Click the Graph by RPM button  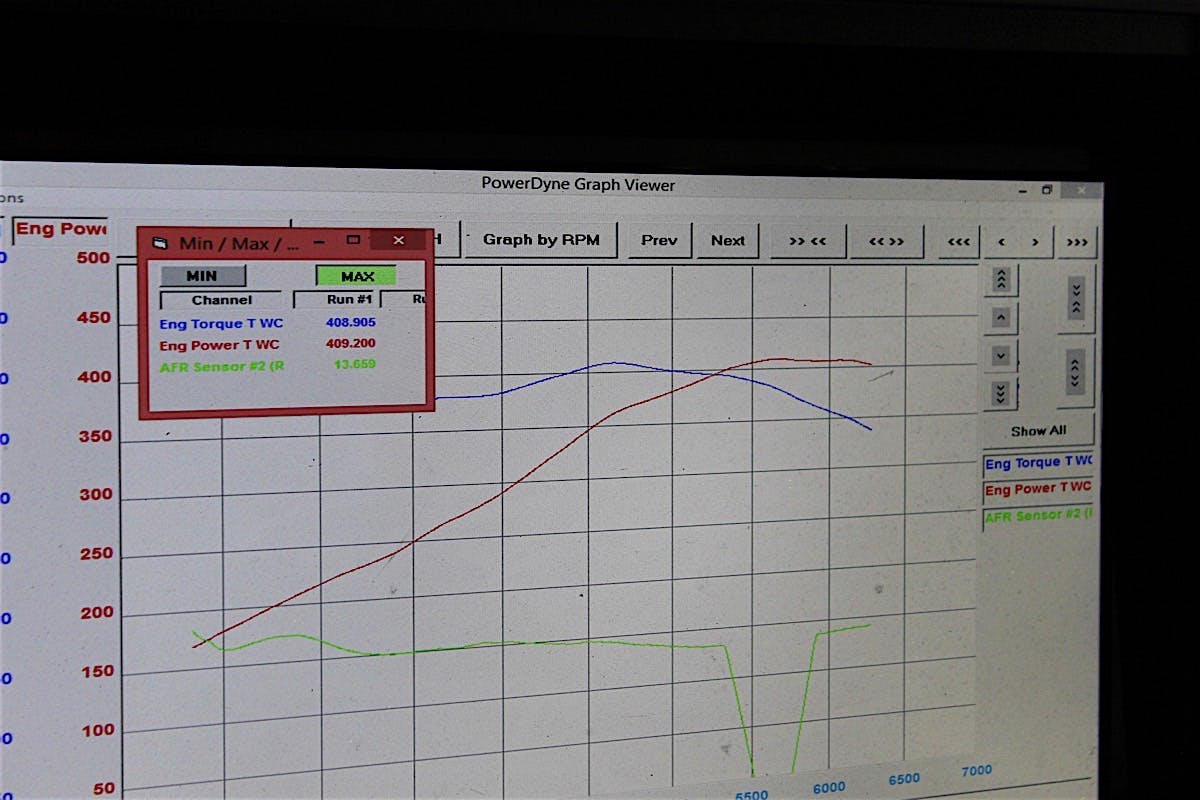click(x=541, y=239)
